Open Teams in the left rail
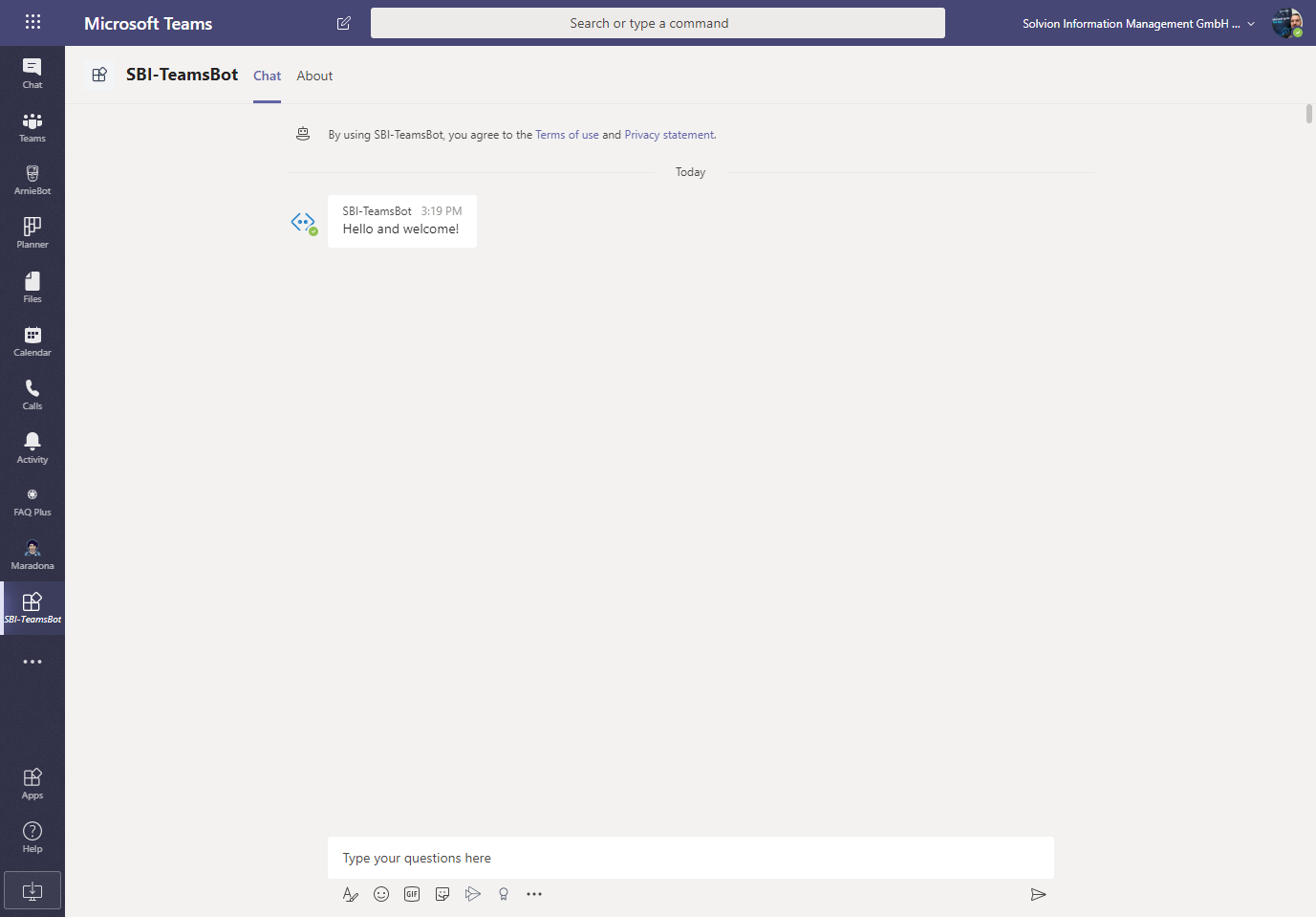Image resolution: width=1316 pixels, height=917 pixels. point(32,126)
